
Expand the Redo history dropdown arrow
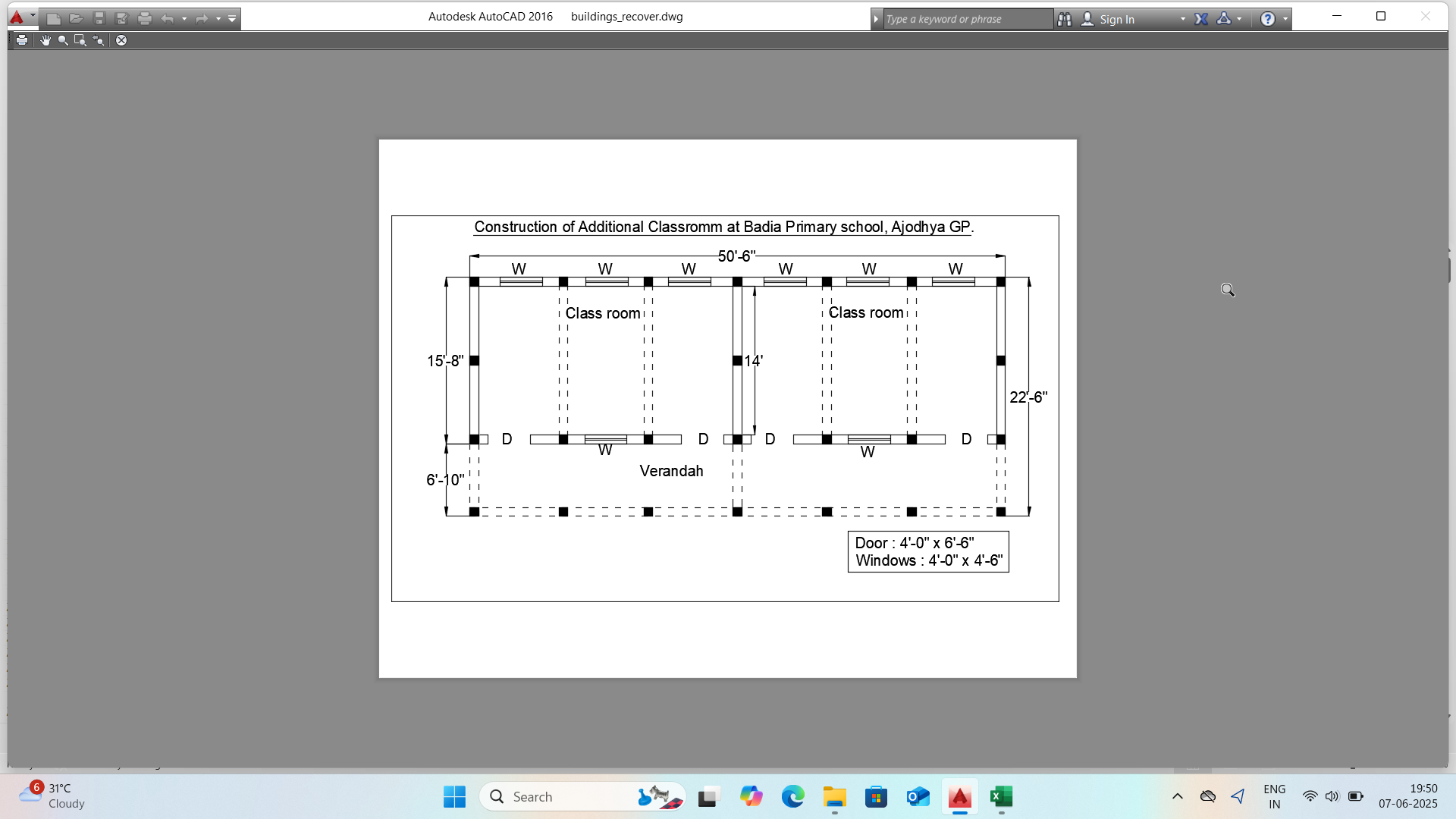tap(218, 19)
